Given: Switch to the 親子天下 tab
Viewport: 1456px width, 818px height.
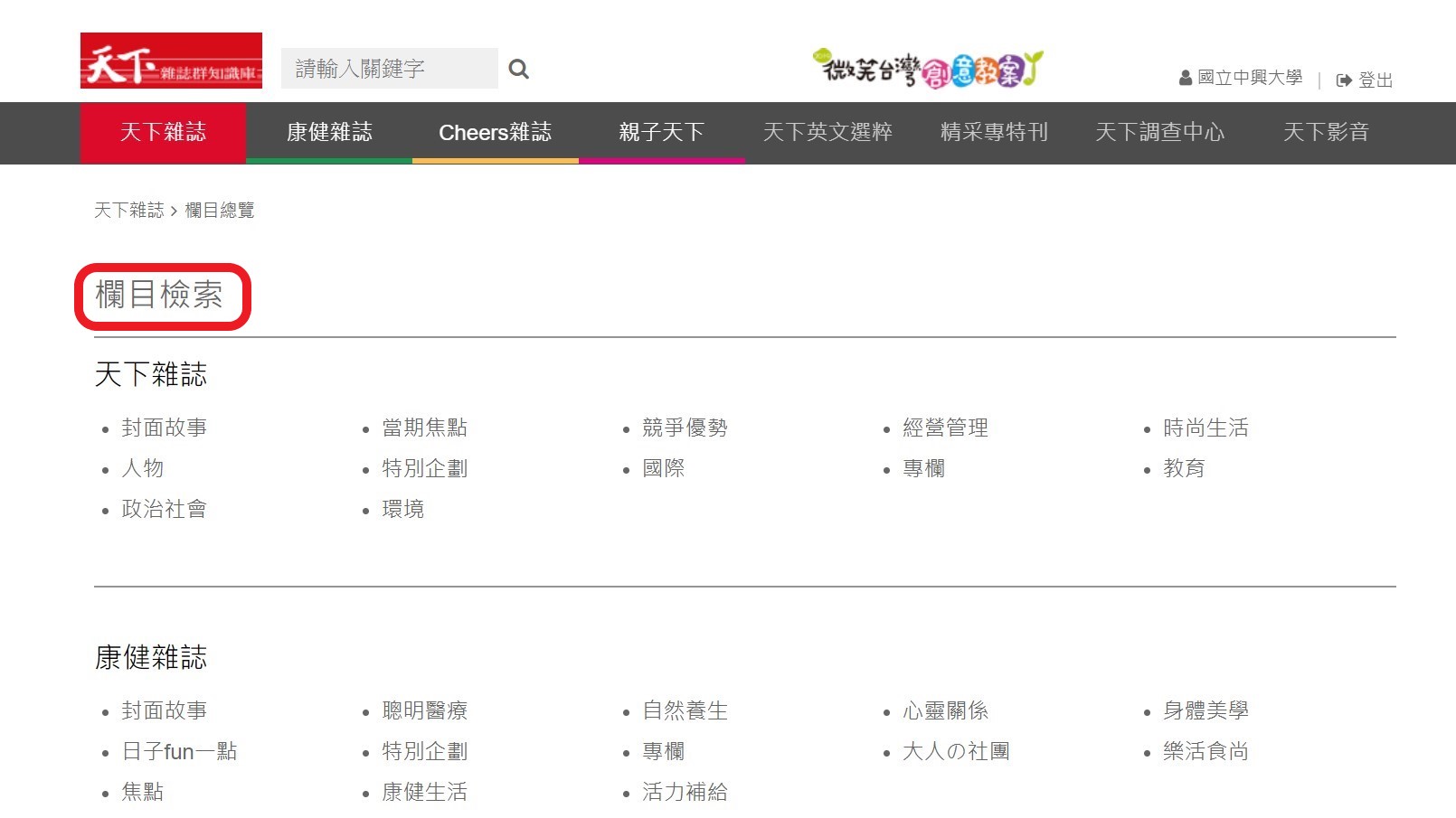Looking at the screenshot, I should [662, 133].
